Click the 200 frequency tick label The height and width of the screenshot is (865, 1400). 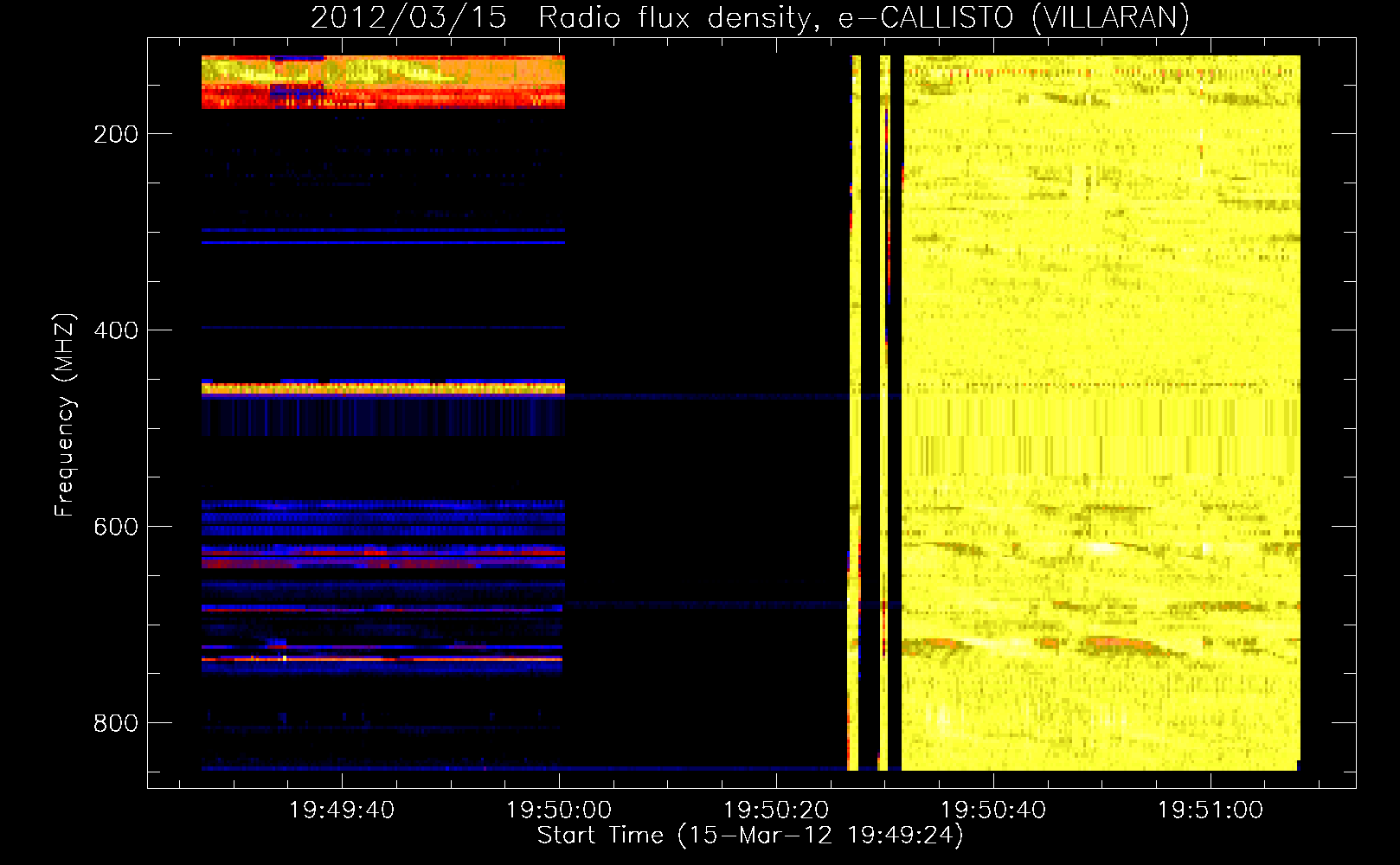pos(116,134)
